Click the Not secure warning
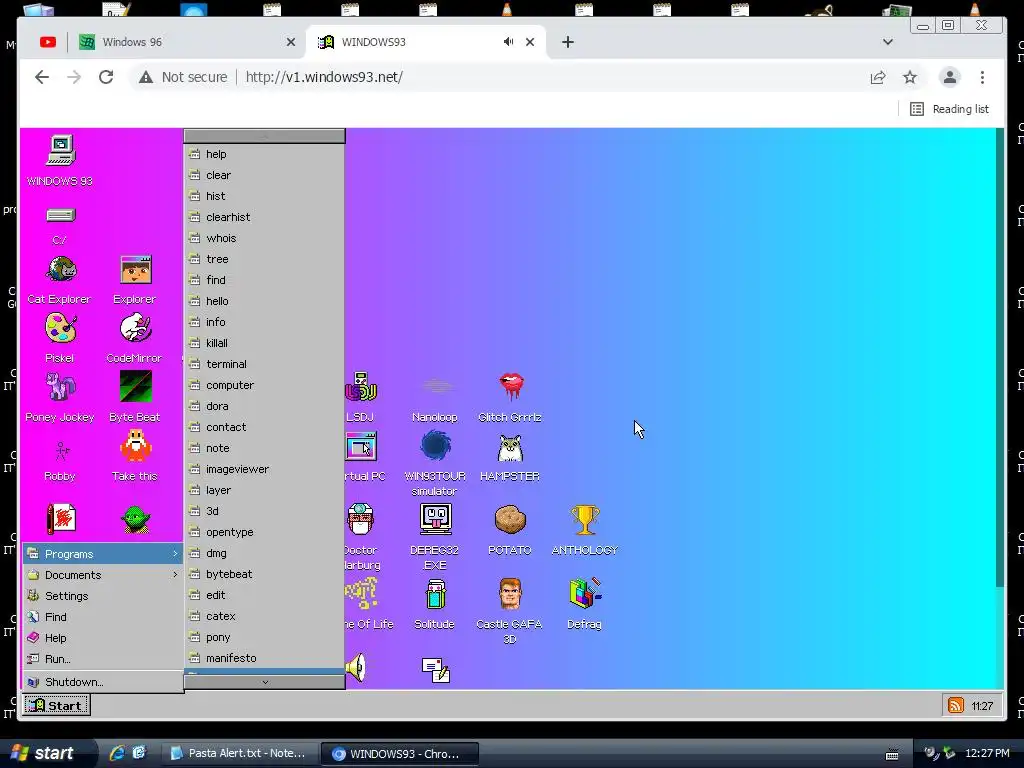This screenshot has width=1024, height=768. tap(183, 77)
